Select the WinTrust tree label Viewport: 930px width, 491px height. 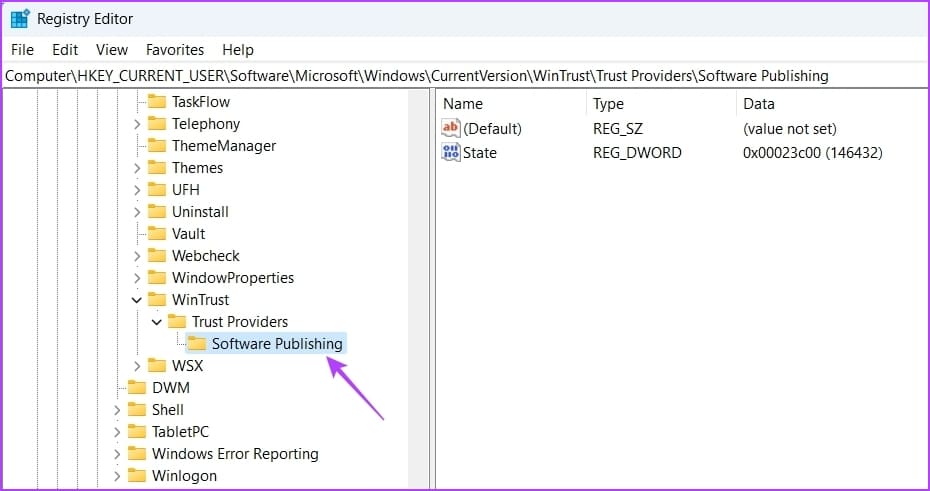click(200, 299)
